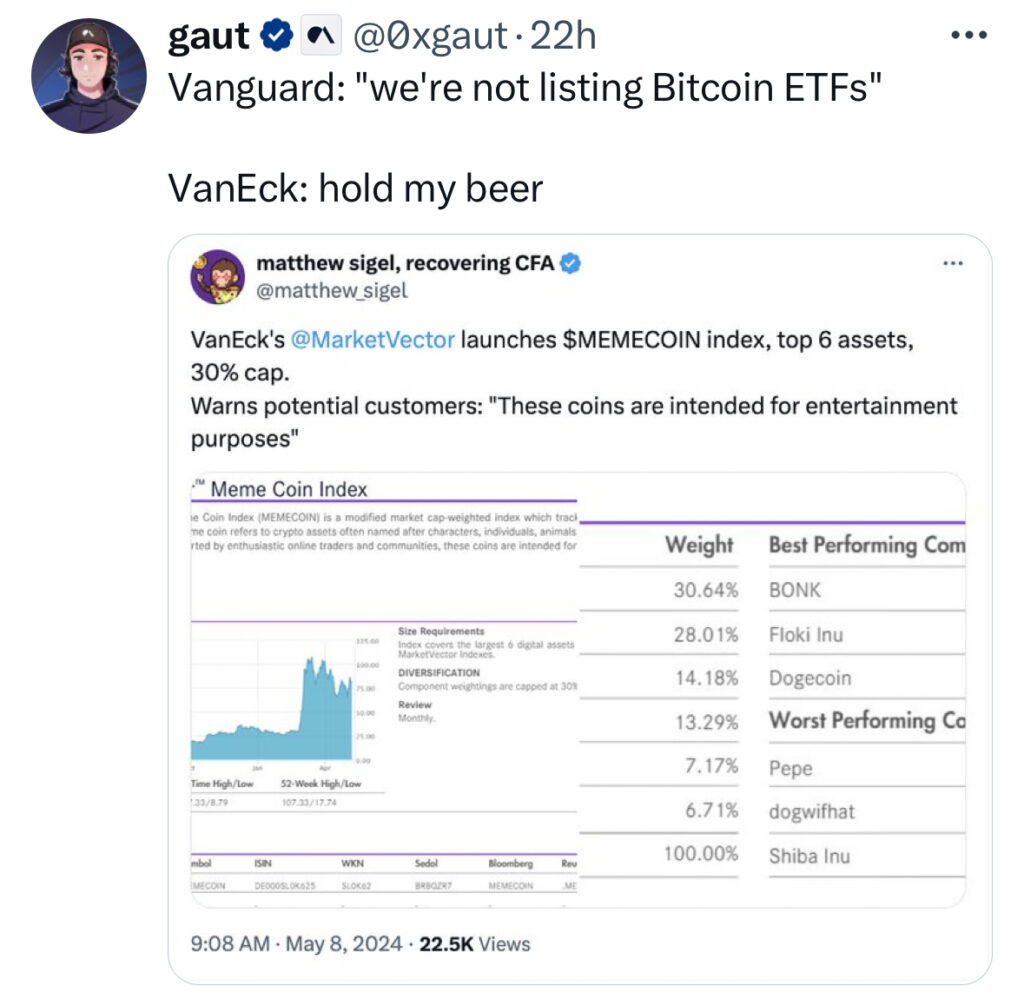Click the 22.5K Views count

pos(475,943)
